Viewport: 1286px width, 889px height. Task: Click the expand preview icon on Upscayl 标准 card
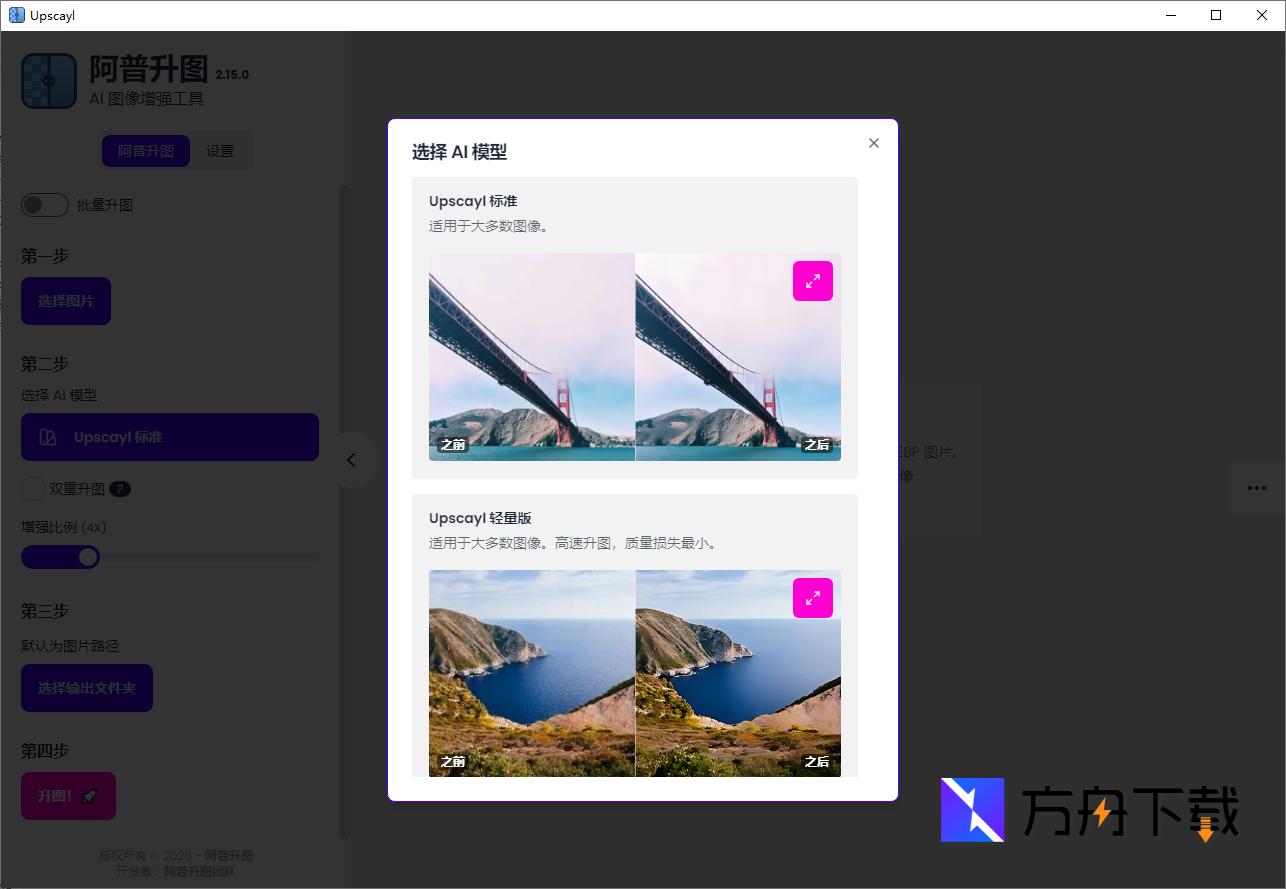click(x=812, y=281)
